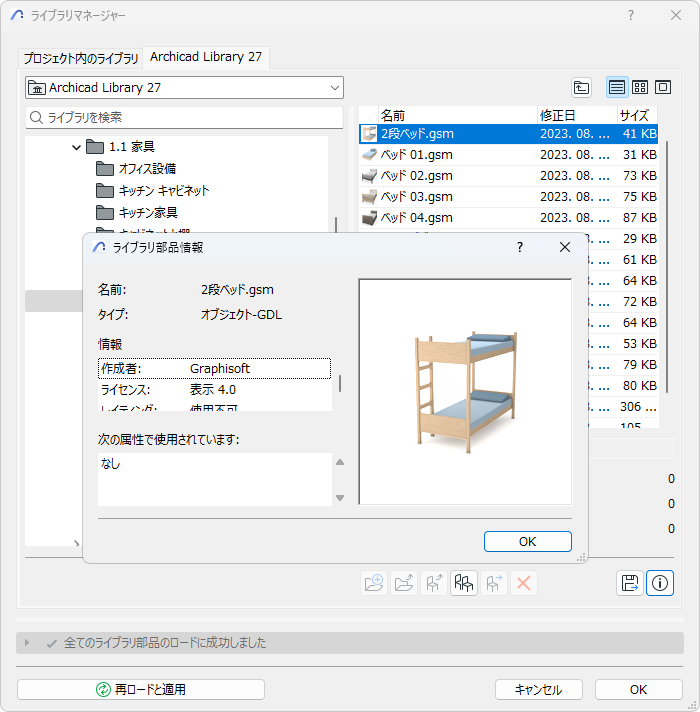Viewport: 700px width, 712px height.
Task: Click the go up one folder icon
Action: [x=581, y=87]
